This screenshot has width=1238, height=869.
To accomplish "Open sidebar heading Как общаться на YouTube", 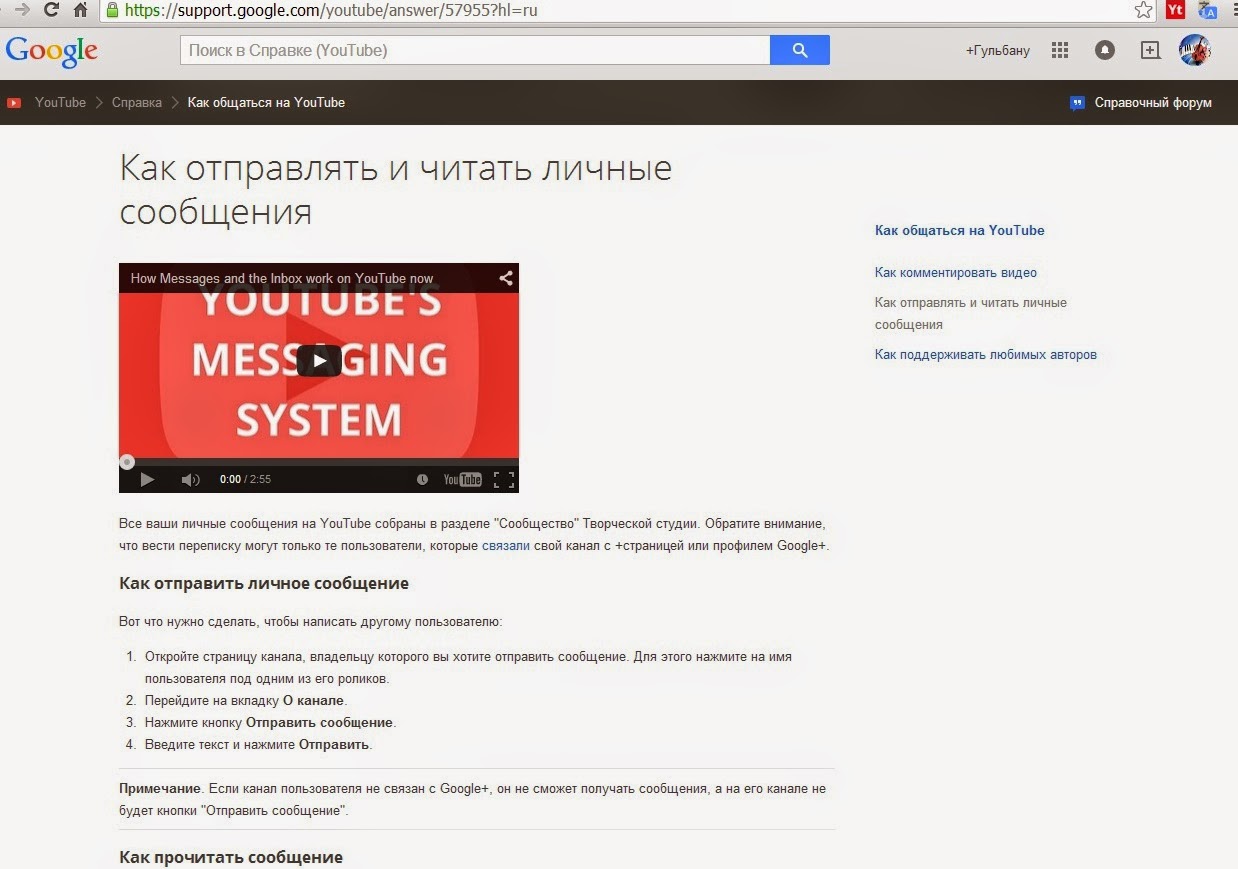I will (959, 230).
